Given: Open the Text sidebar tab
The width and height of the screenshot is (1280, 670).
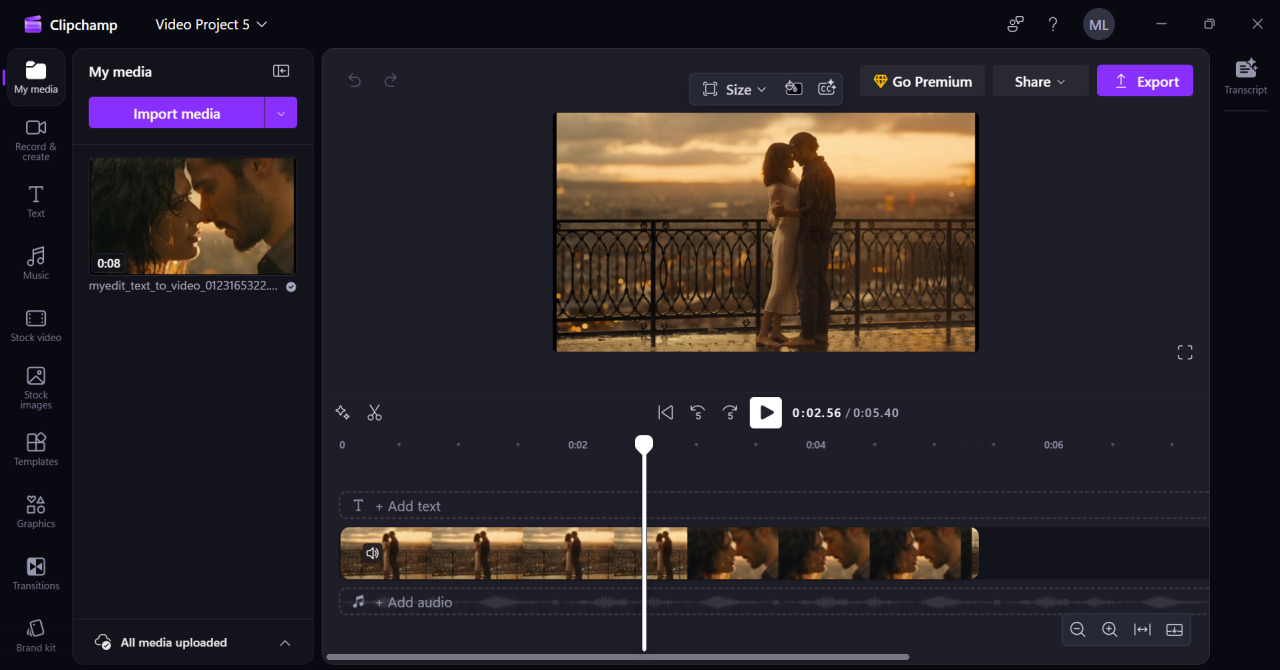Looking at the screenshot, I should (36, 201).
